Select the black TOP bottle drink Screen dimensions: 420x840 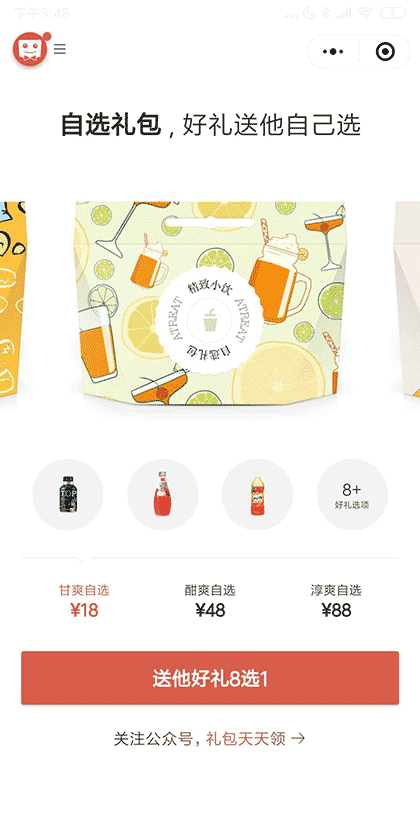[68, 494]
